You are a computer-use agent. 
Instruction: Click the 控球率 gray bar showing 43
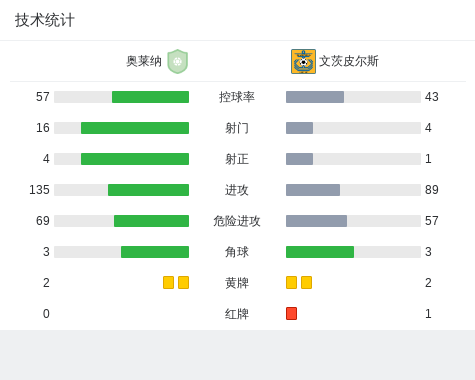[x=315, y=97]
